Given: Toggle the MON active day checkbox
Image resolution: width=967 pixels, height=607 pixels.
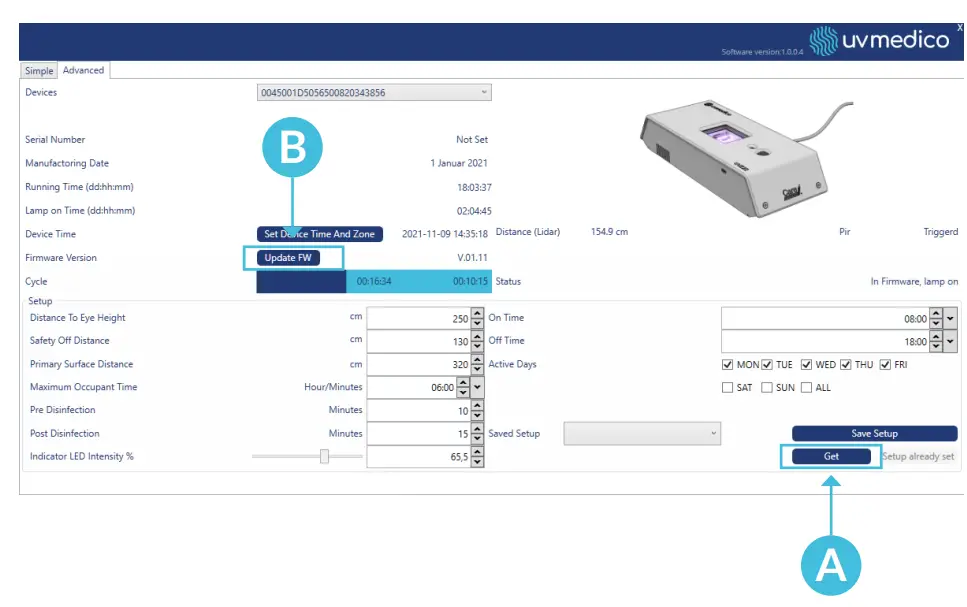Looking at the screenshot, I should pos(728,365).
